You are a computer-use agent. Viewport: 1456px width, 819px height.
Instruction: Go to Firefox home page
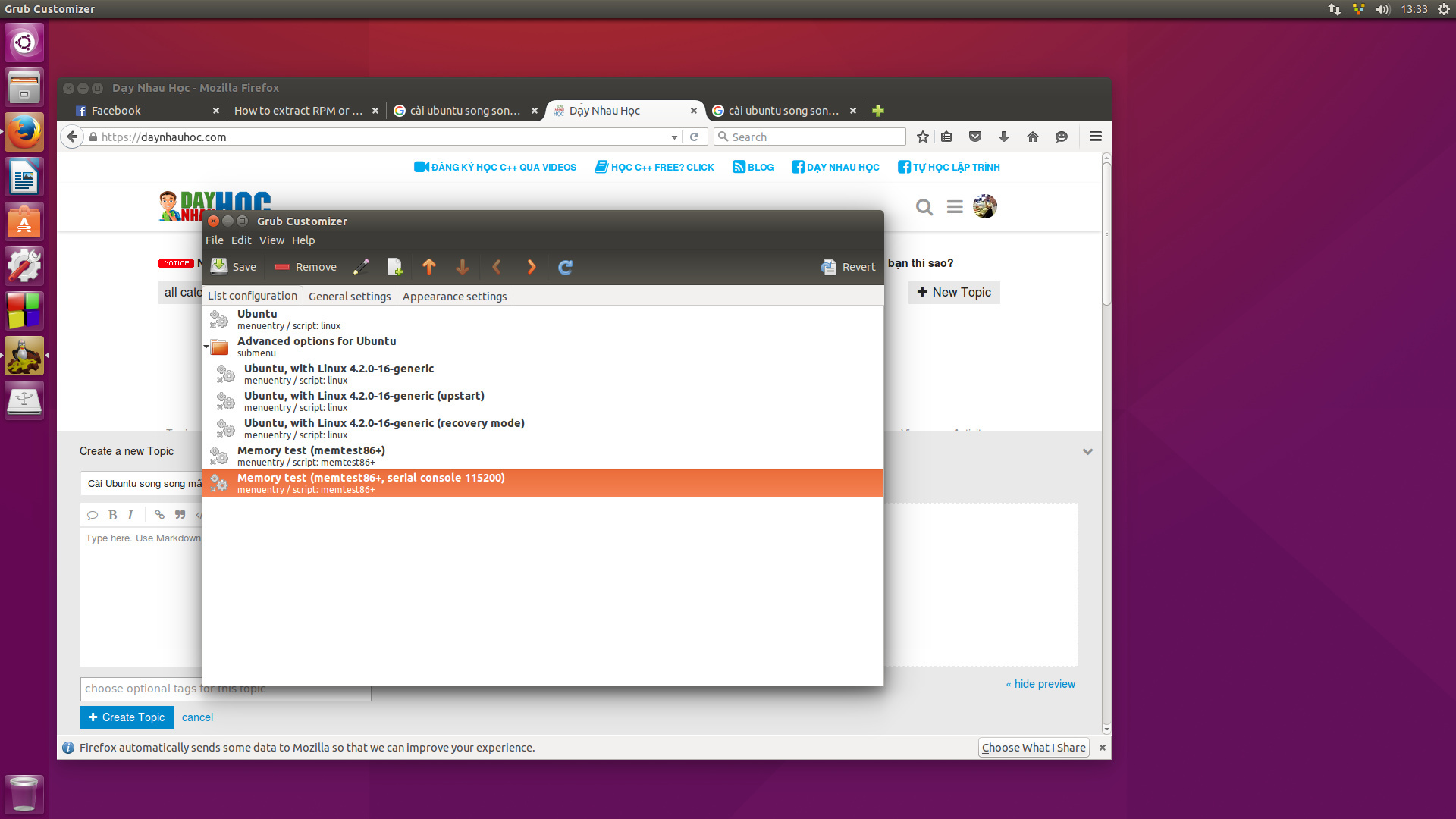click(x=1033, y=136)
